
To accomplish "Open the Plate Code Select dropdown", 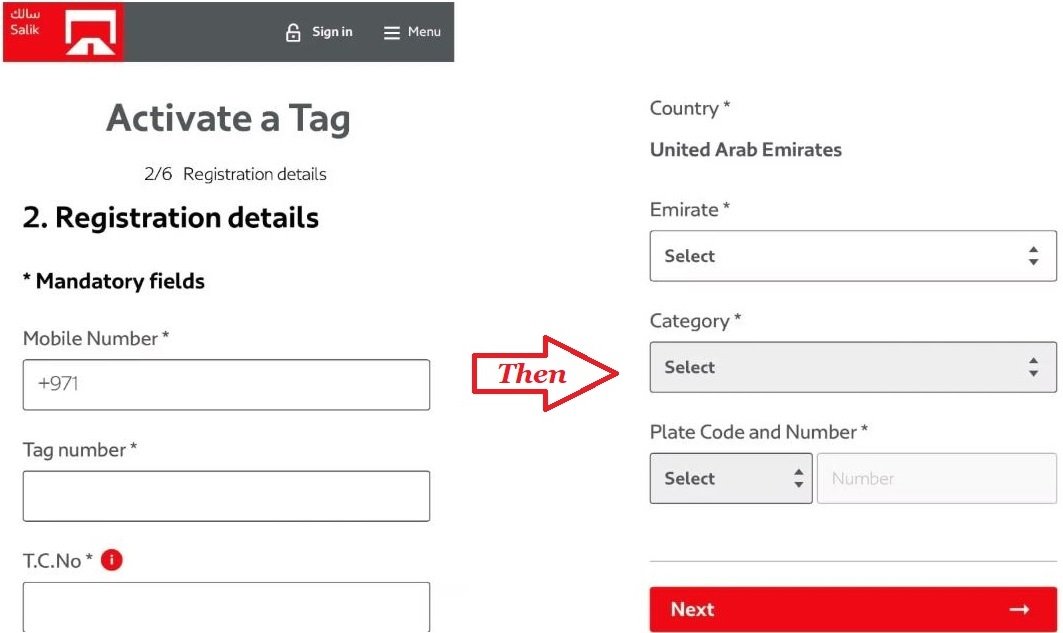I will [731, 478].
